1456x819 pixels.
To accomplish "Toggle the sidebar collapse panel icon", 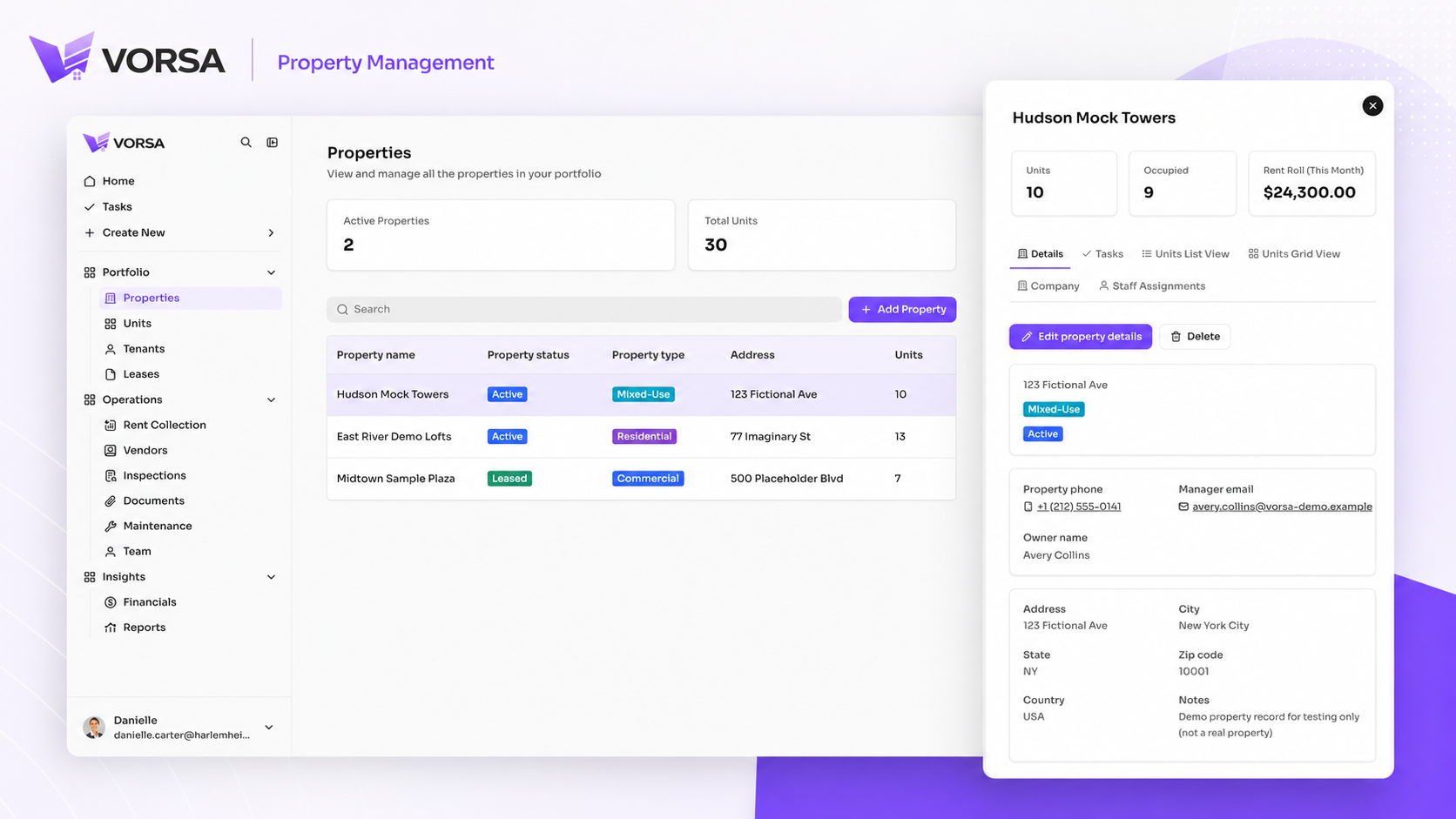I will coord(272,142).
